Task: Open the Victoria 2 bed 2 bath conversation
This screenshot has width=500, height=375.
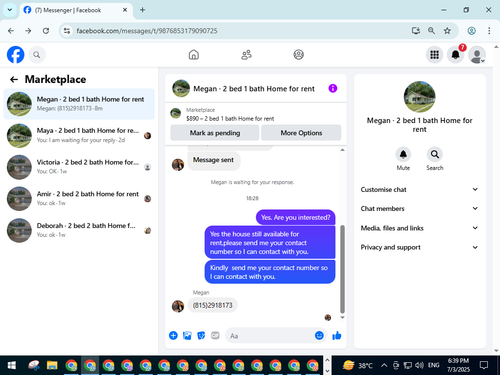Action: click(79, 167)
